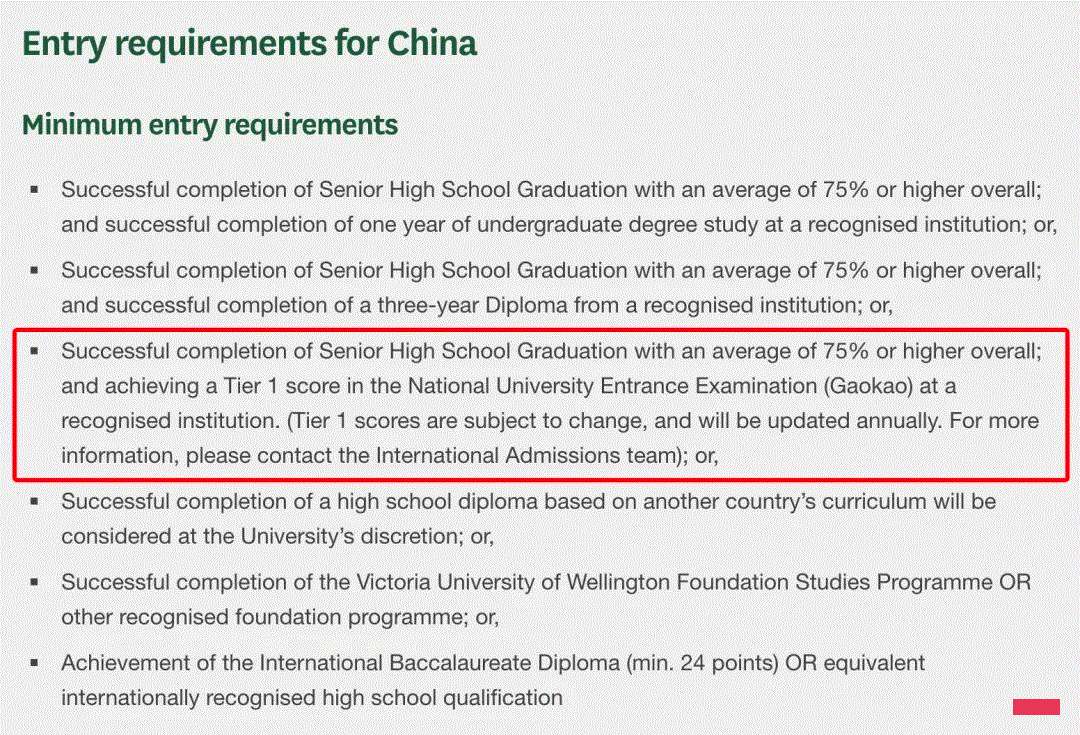Viewport: 1080px width, 735px height.
Task: Click the "(Gaokao)" text in the highlighted paragraph
Action: click(x=868, y=386)
